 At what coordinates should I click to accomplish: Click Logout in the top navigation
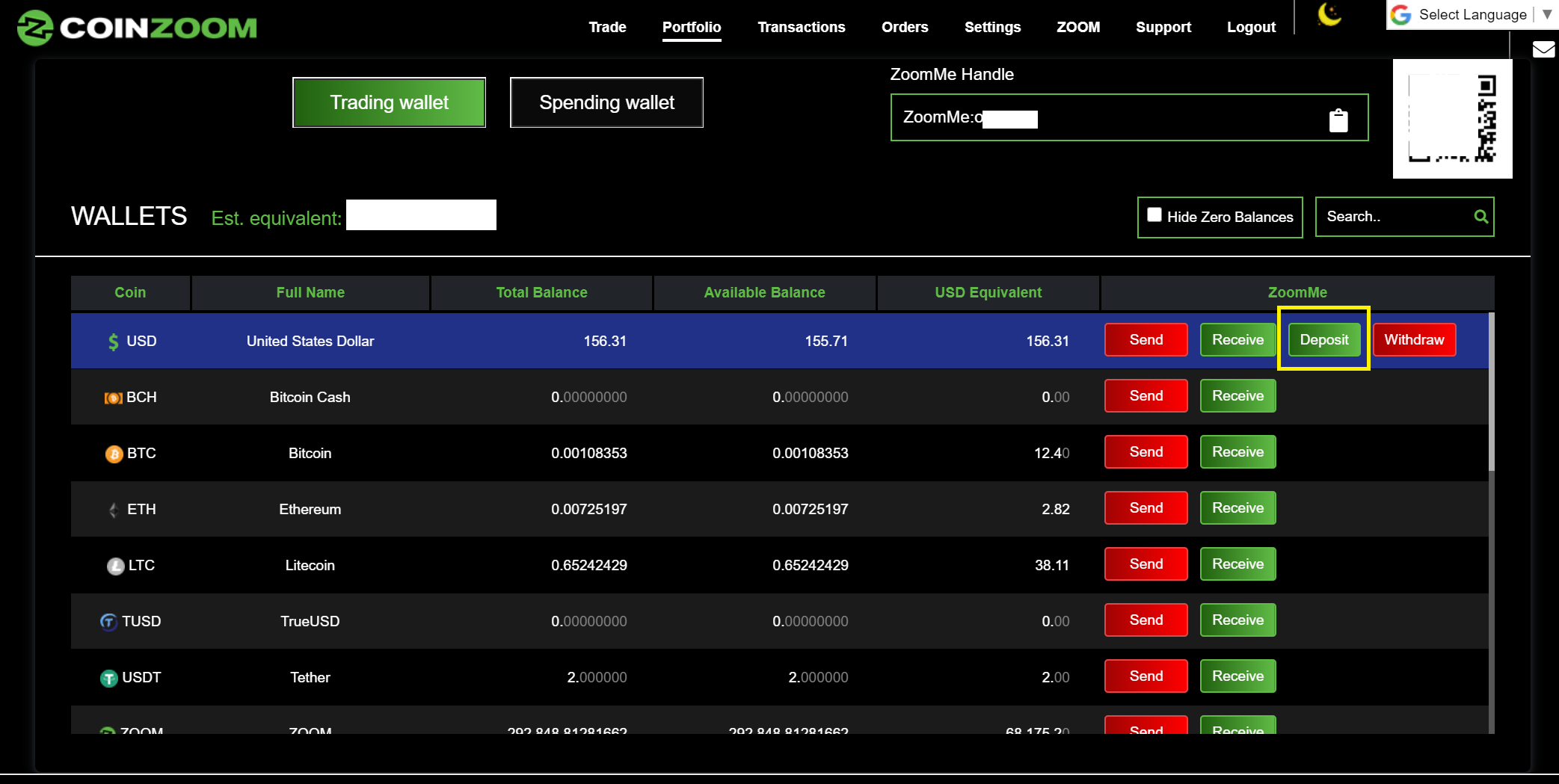(1251, 27)
